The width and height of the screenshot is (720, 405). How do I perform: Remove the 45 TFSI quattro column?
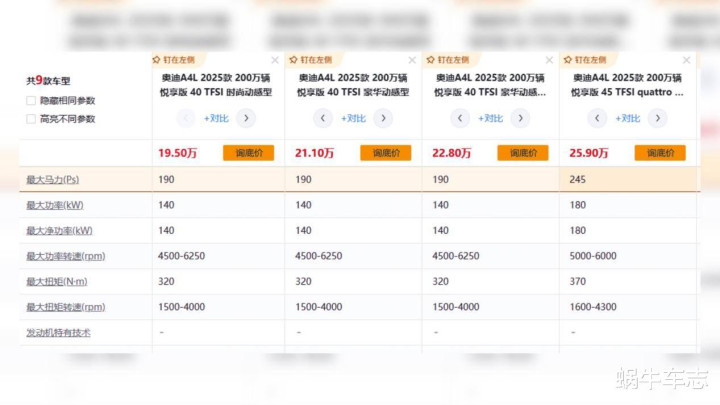point(686,60)
